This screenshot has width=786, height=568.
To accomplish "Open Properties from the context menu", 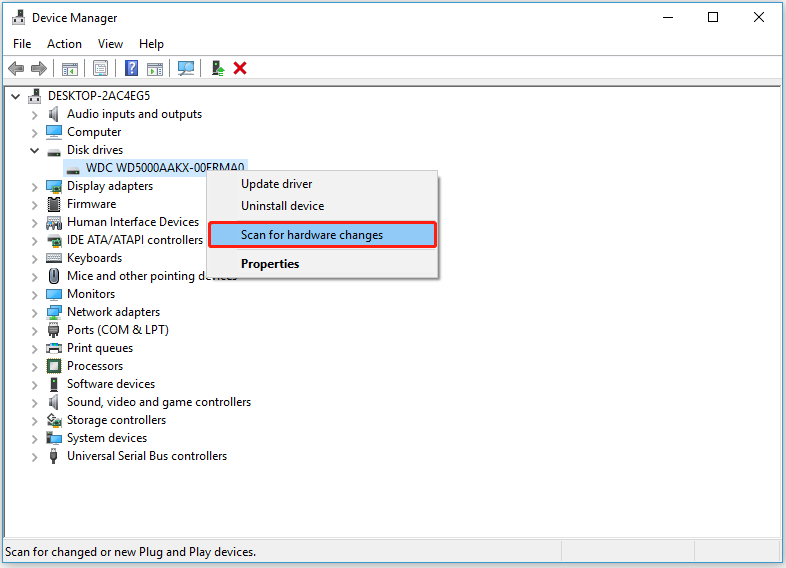I will 270,264.
